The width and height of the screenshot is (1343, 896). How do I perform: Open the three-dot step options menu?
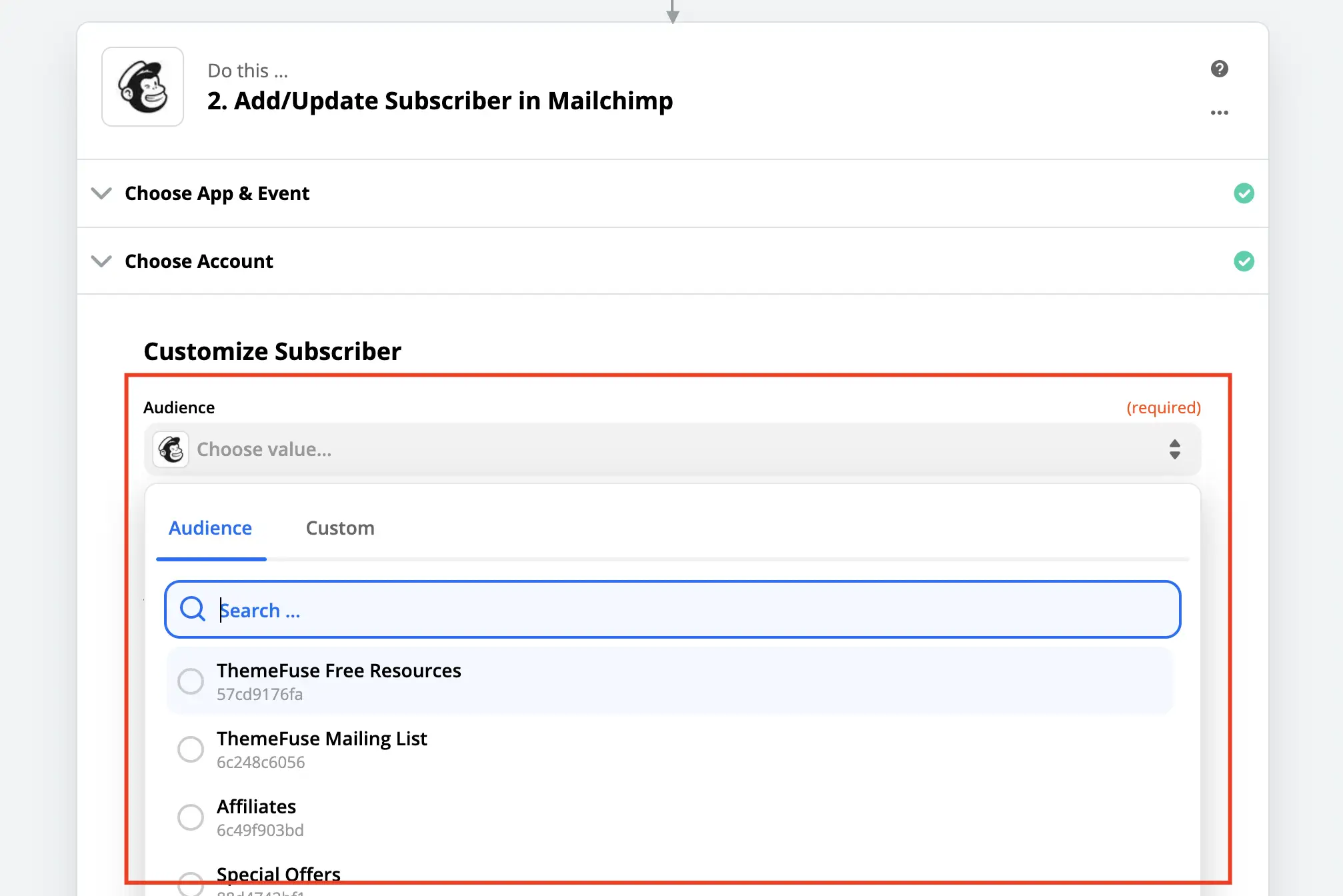point(1219,113)
